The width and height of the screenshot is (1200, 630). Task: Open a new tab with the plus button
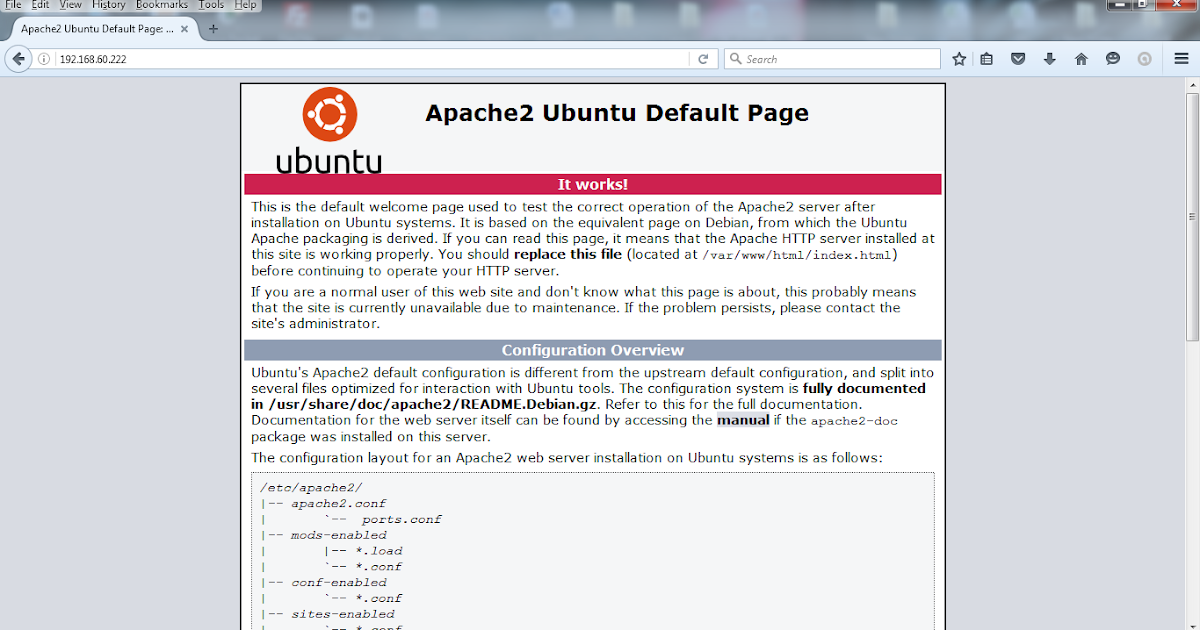[x=210, y=29]
